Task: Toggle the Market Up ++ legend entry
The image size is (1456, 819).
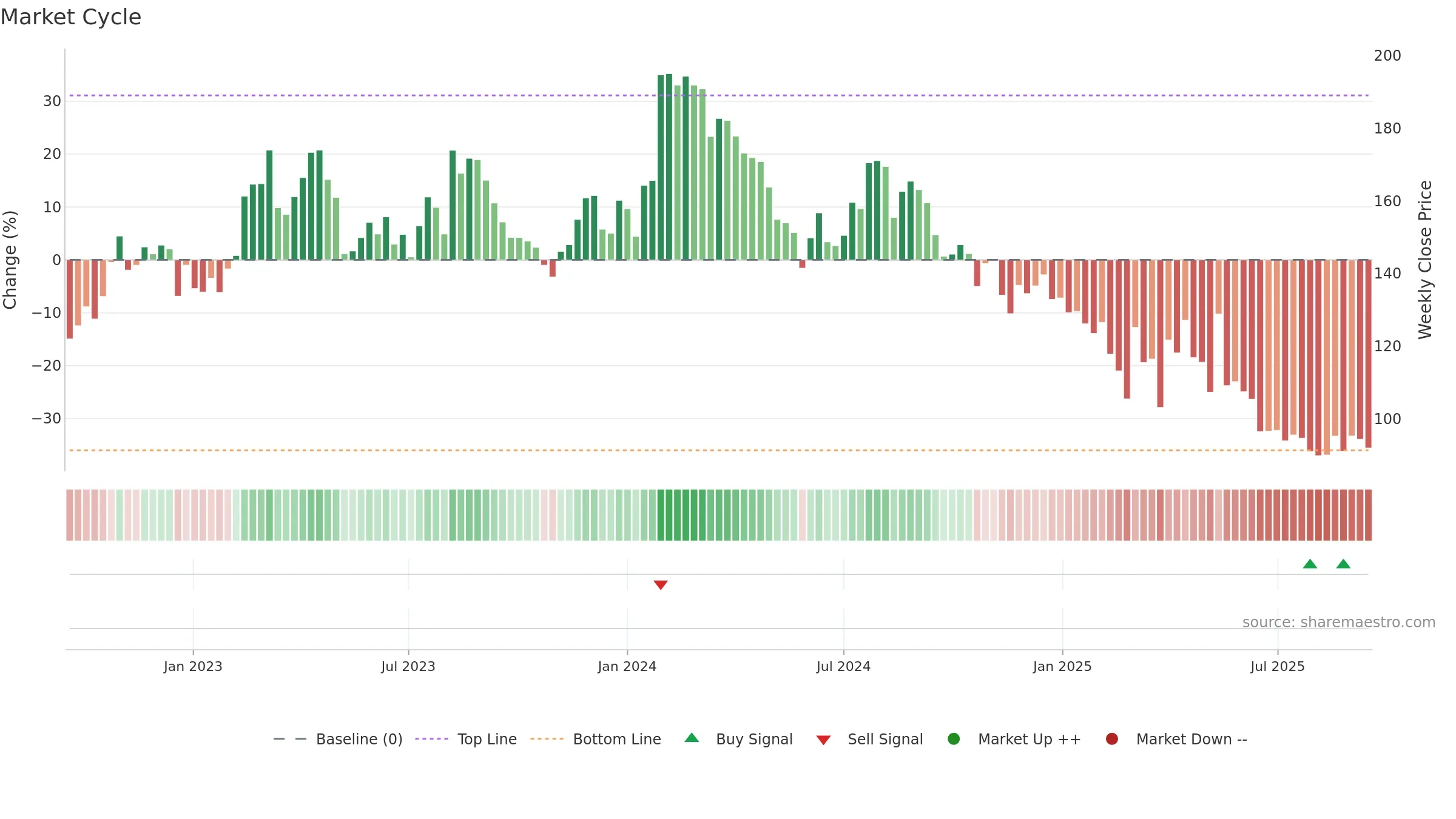Action: (x=1014, y=739)
